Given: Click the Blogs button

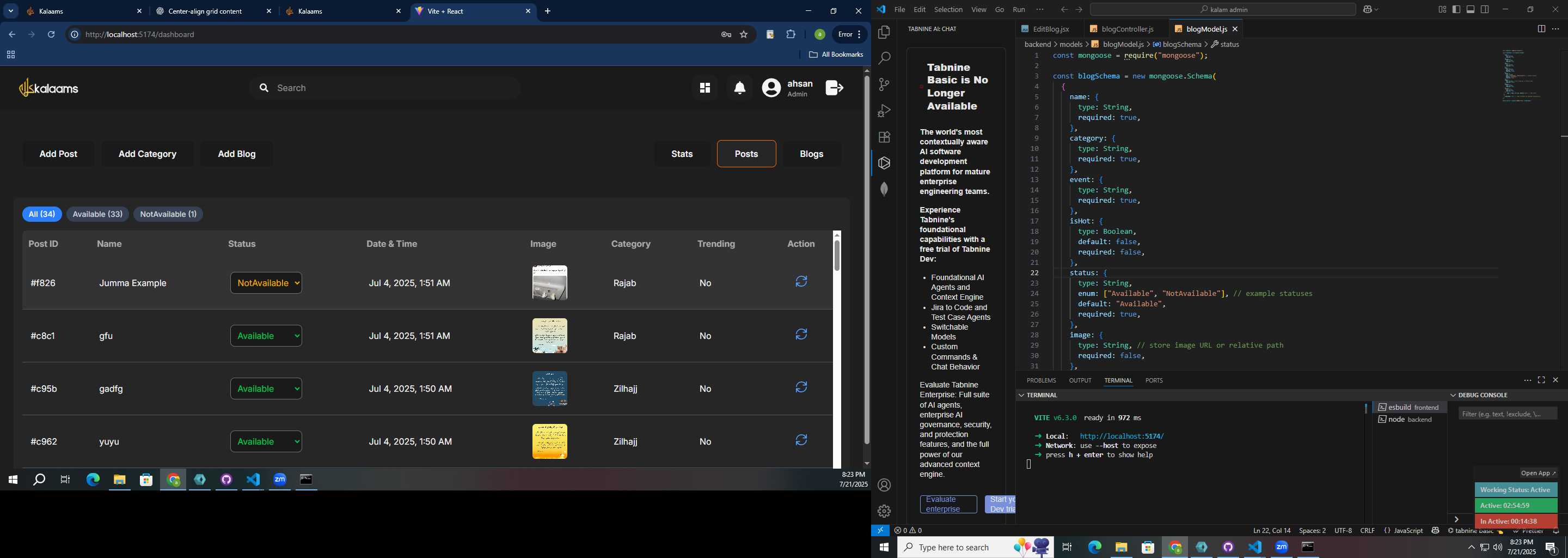Looking at the screenshot, I should pos(811,154).
